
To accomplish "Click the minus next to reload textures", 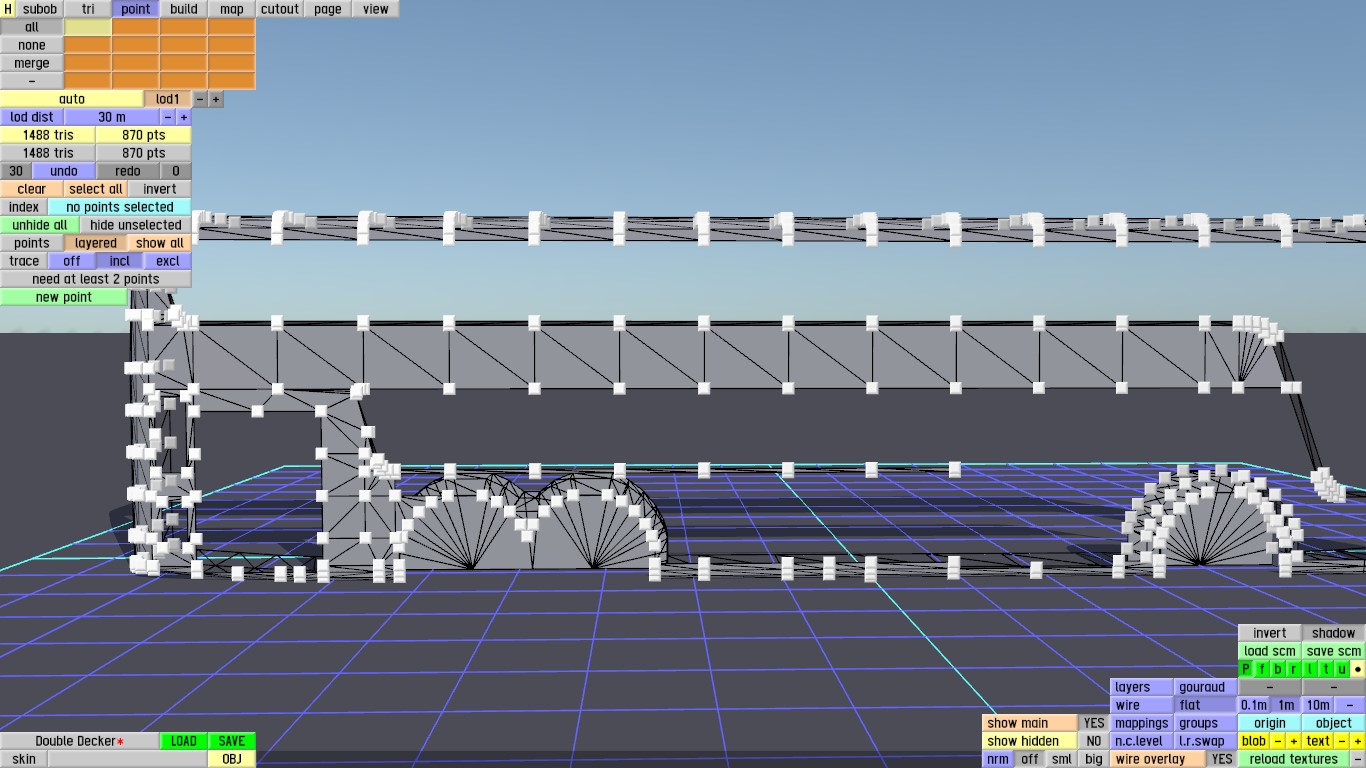I will tap(1358, 759).
